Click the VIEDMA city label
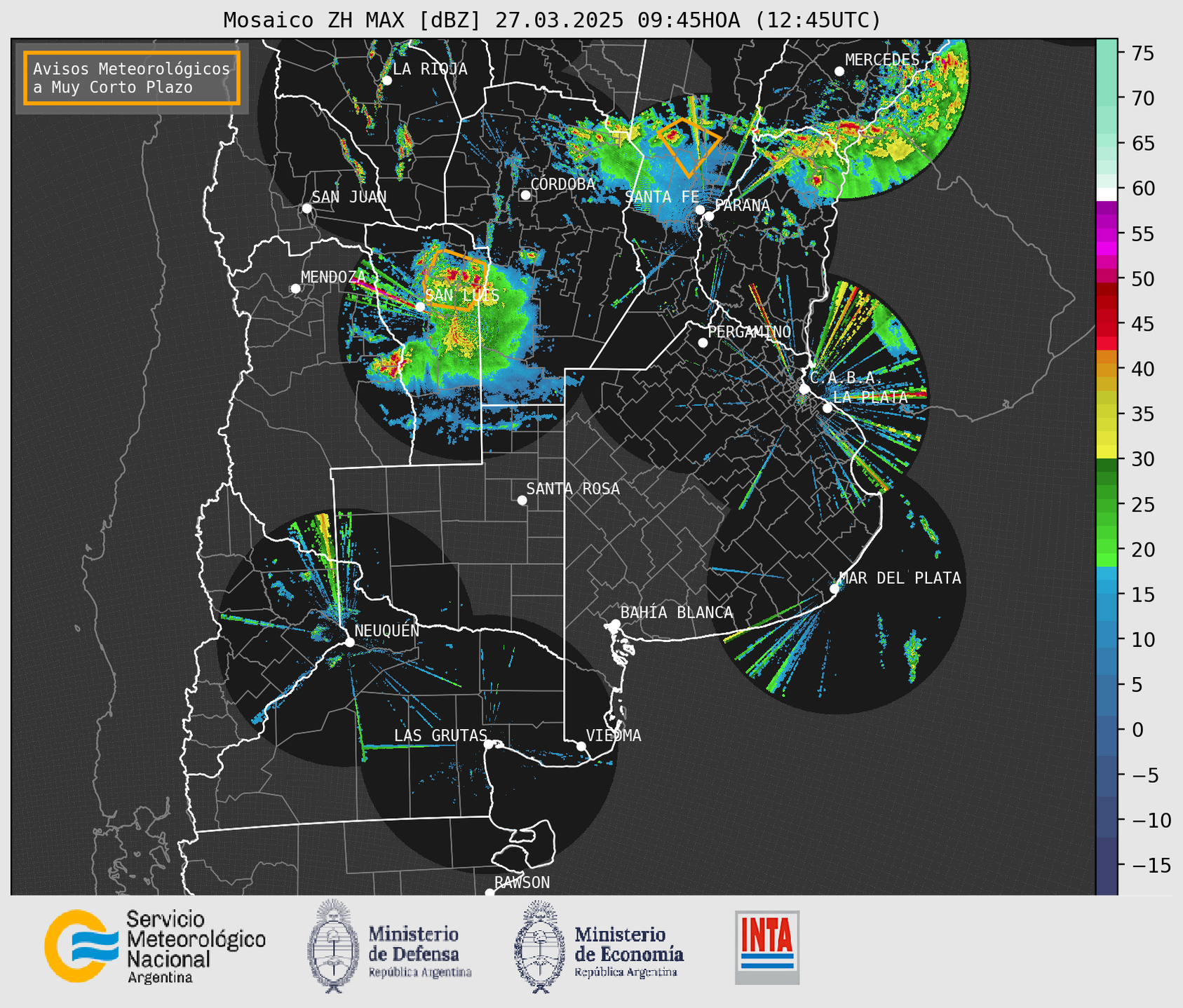The image size is (1183, 1008). 614,735
